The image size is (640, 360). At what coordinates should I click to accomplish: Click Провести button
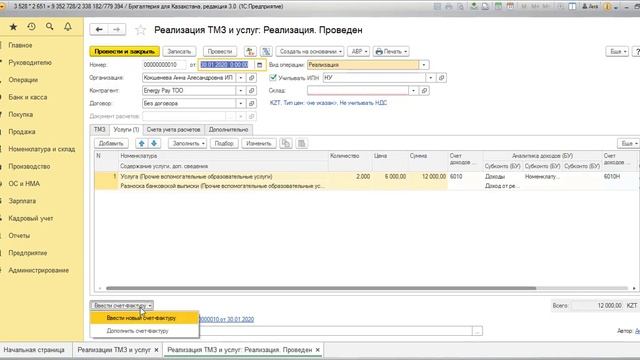220,51
